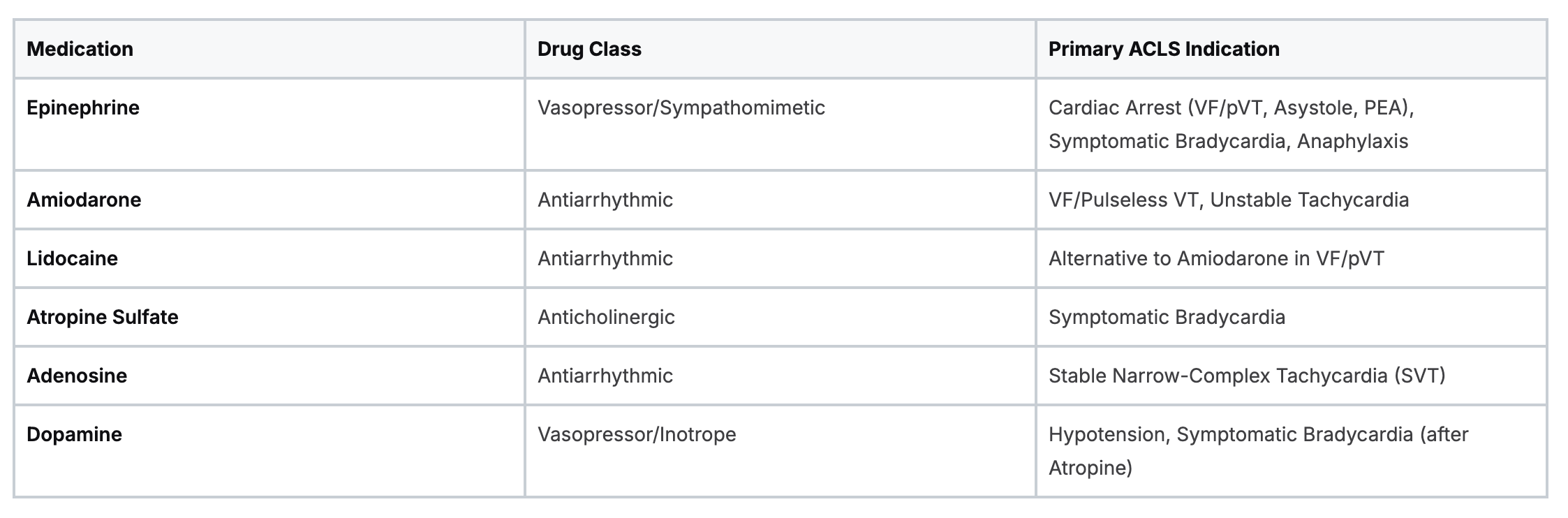Click Adenosine's Antiarrhythmic class cell
The image size is (1568, 518).
point(605,376)
